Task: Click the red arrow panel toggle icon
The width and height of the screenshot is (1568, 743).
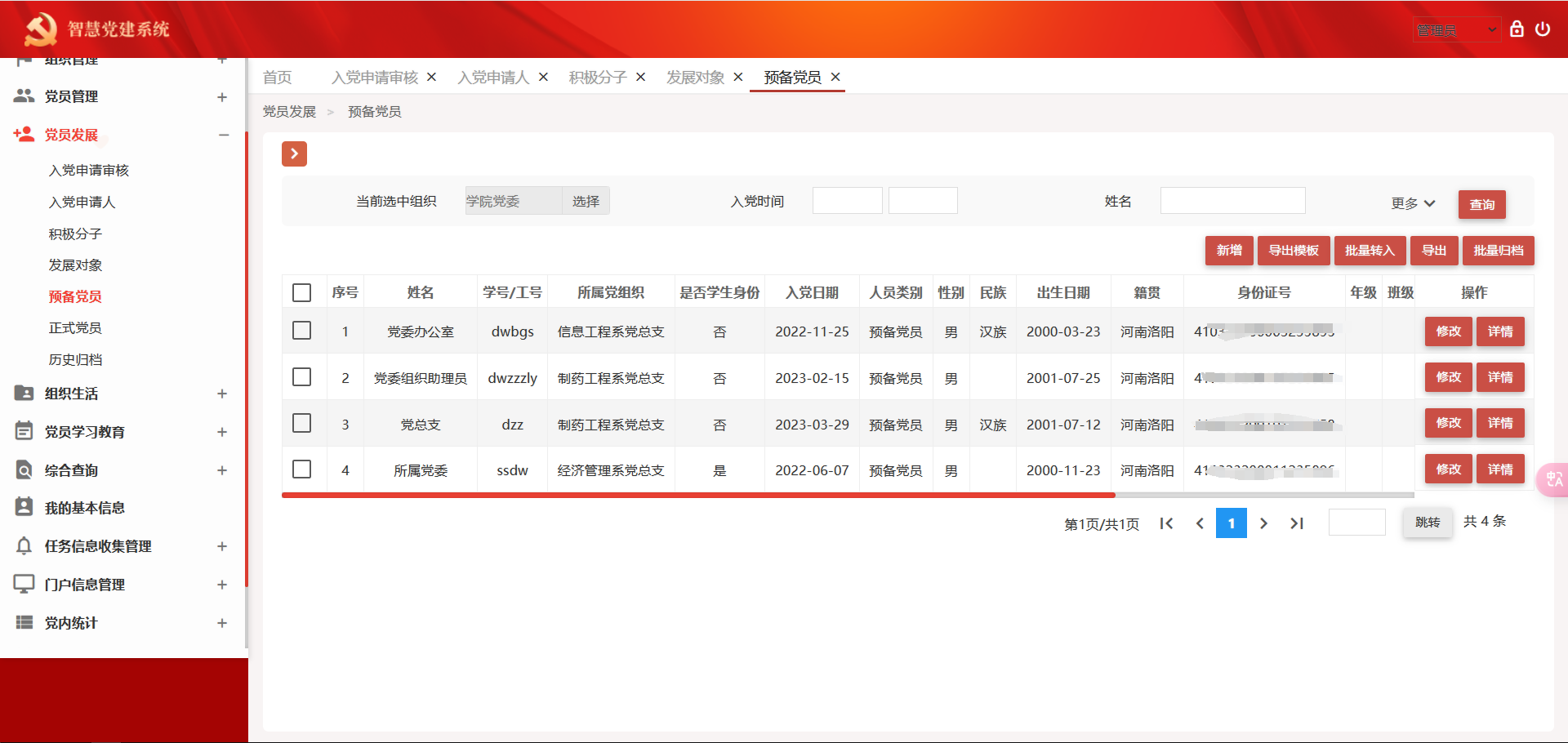Action: (294, 153)
